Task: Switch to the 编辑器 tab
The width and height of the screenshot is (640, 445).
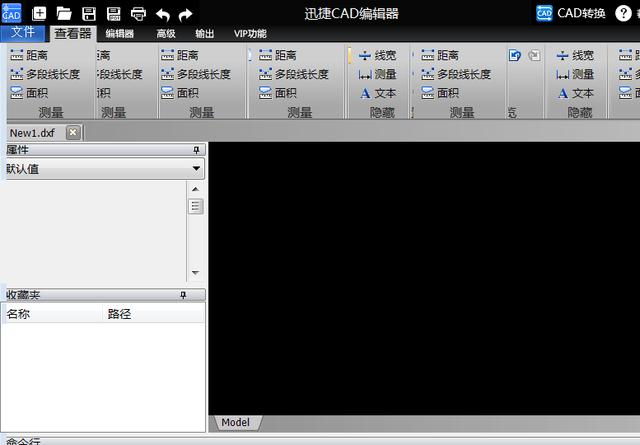Action: click(120, 33)
